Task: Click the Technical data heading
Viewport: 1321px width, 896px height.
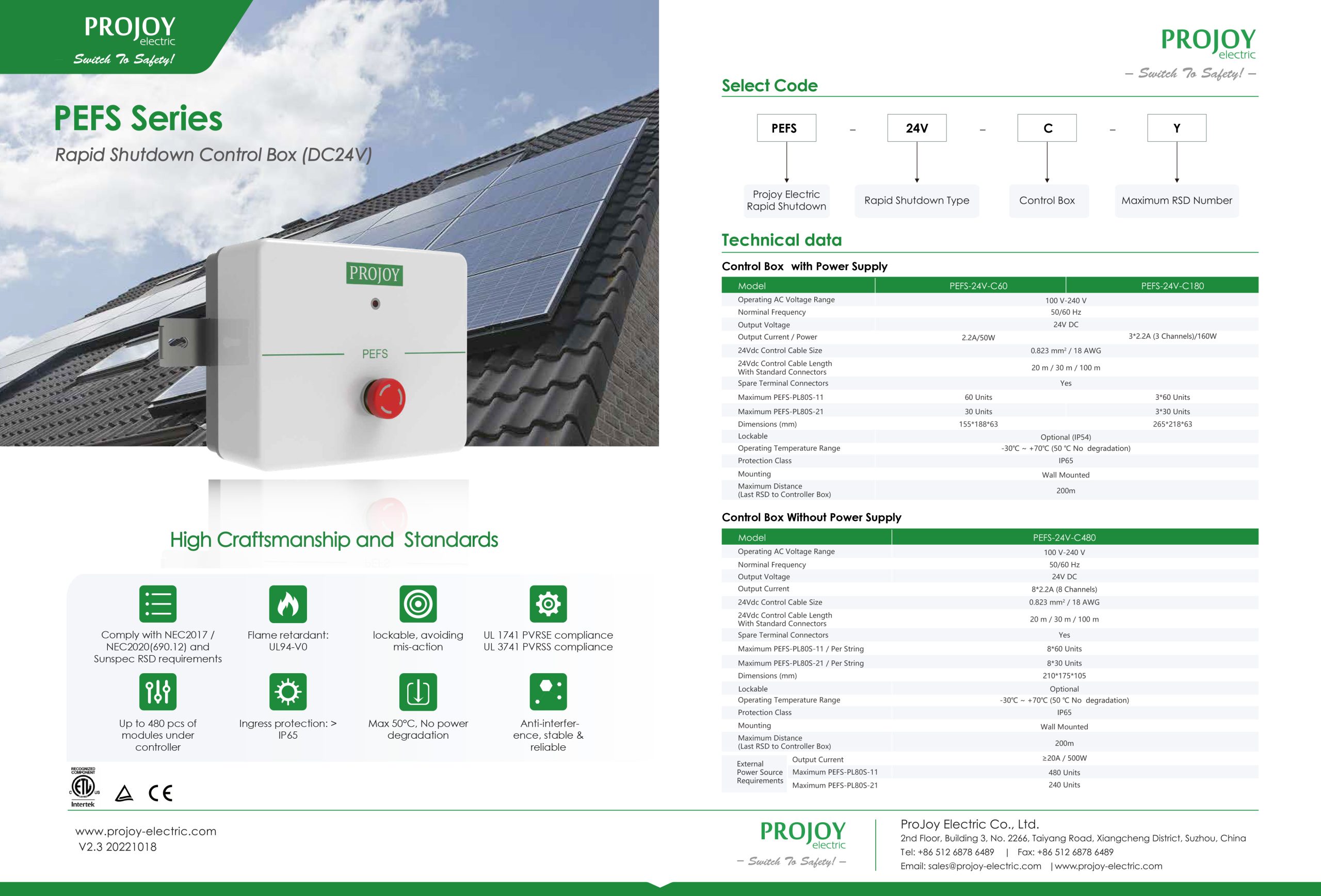Action: pos(782,240)
